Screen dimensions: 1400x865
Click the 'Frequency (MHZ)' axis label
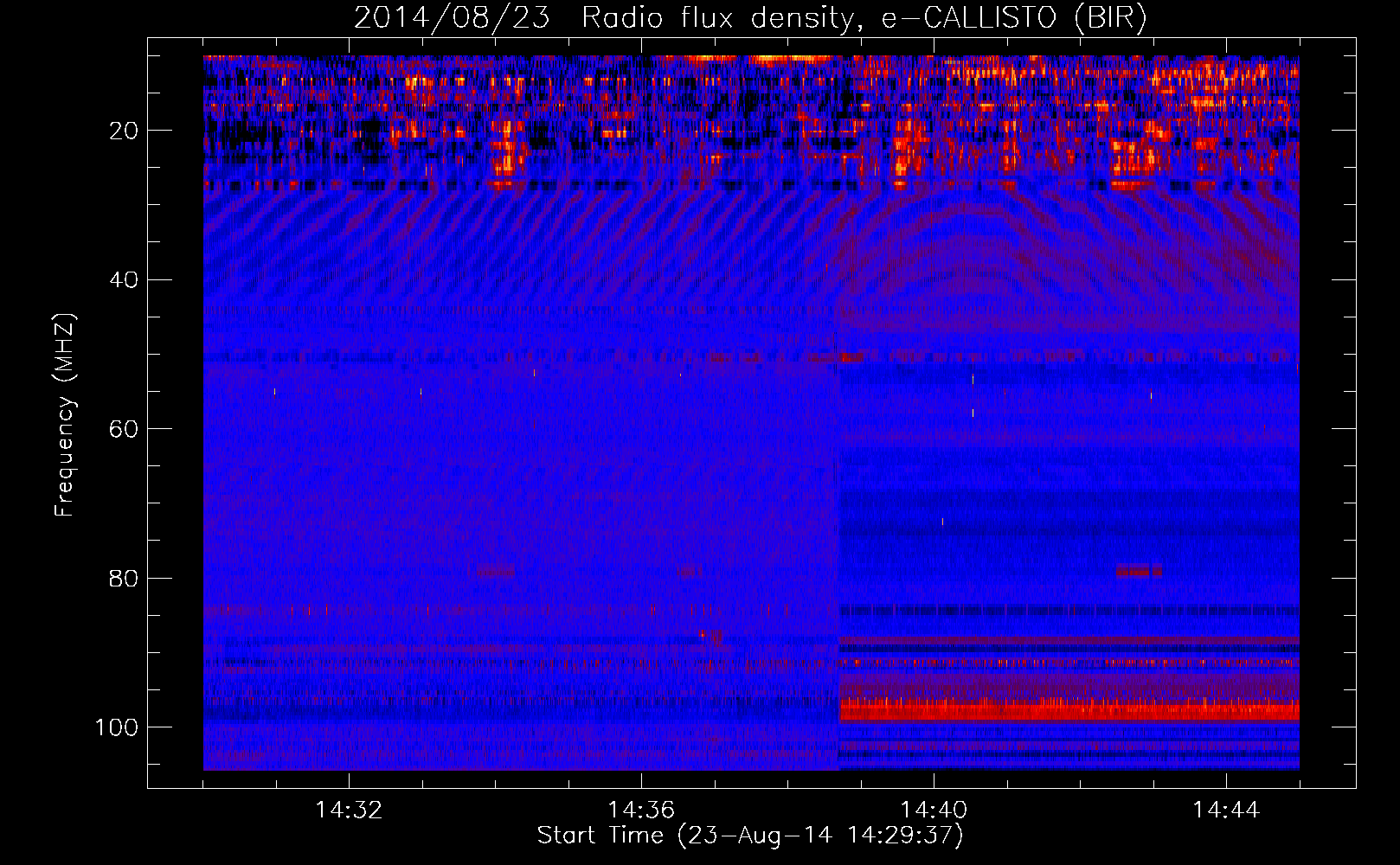click(65, 414)
